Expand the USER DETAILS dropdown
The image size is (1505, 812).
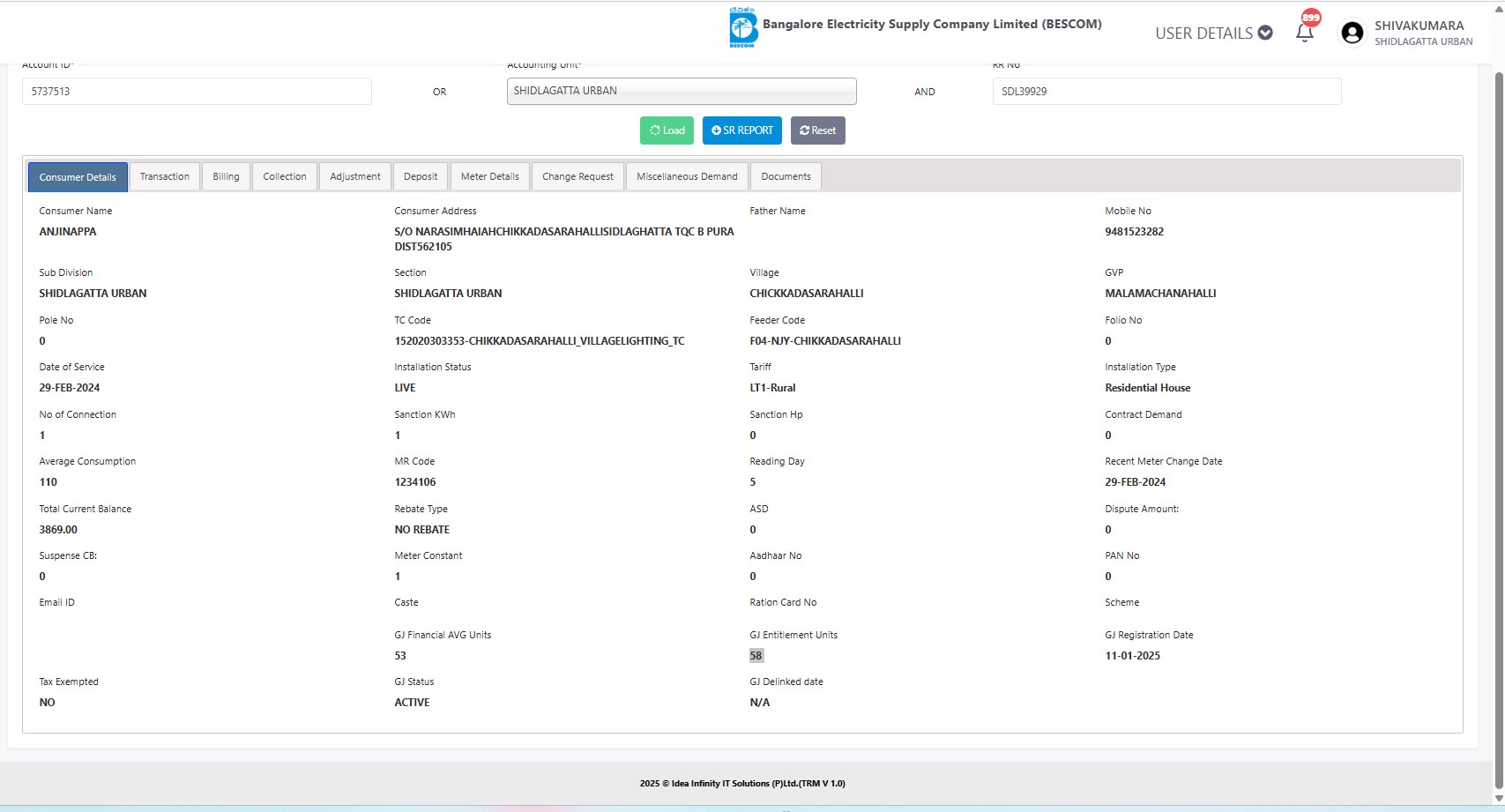[x=1213, y=34]
